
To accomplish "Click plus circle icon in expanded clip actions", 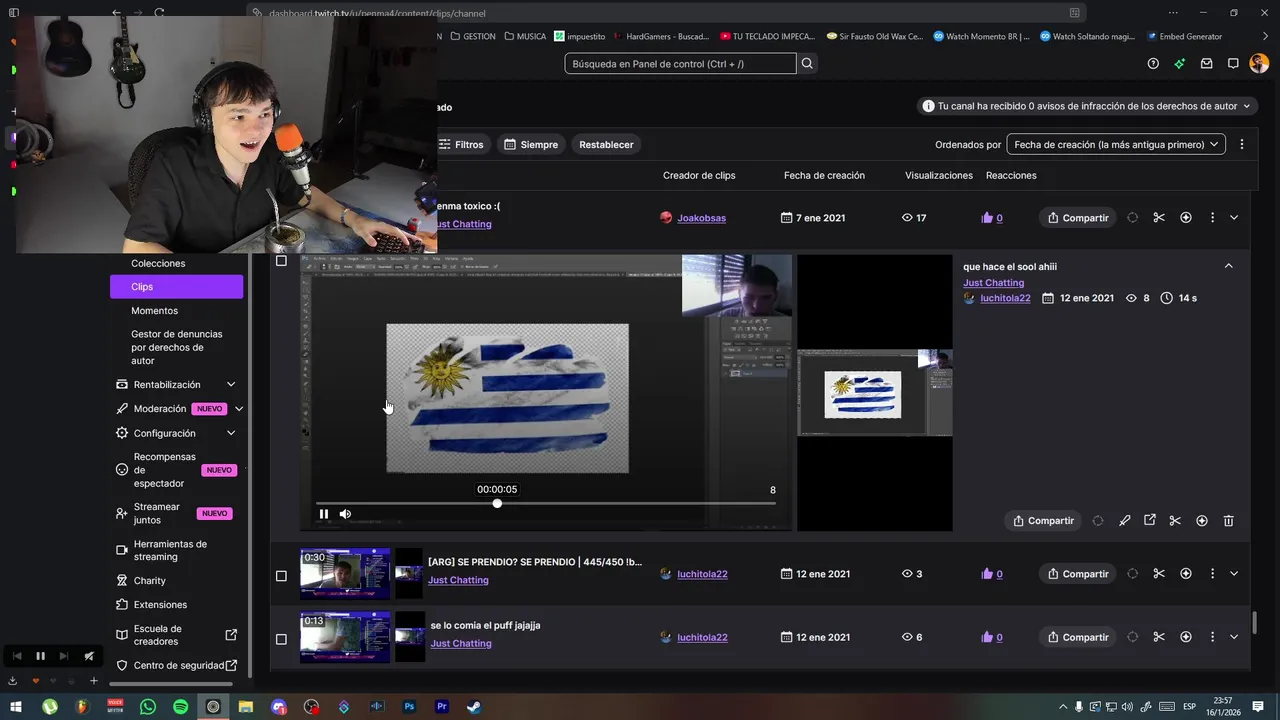I will coord(1202,521).
